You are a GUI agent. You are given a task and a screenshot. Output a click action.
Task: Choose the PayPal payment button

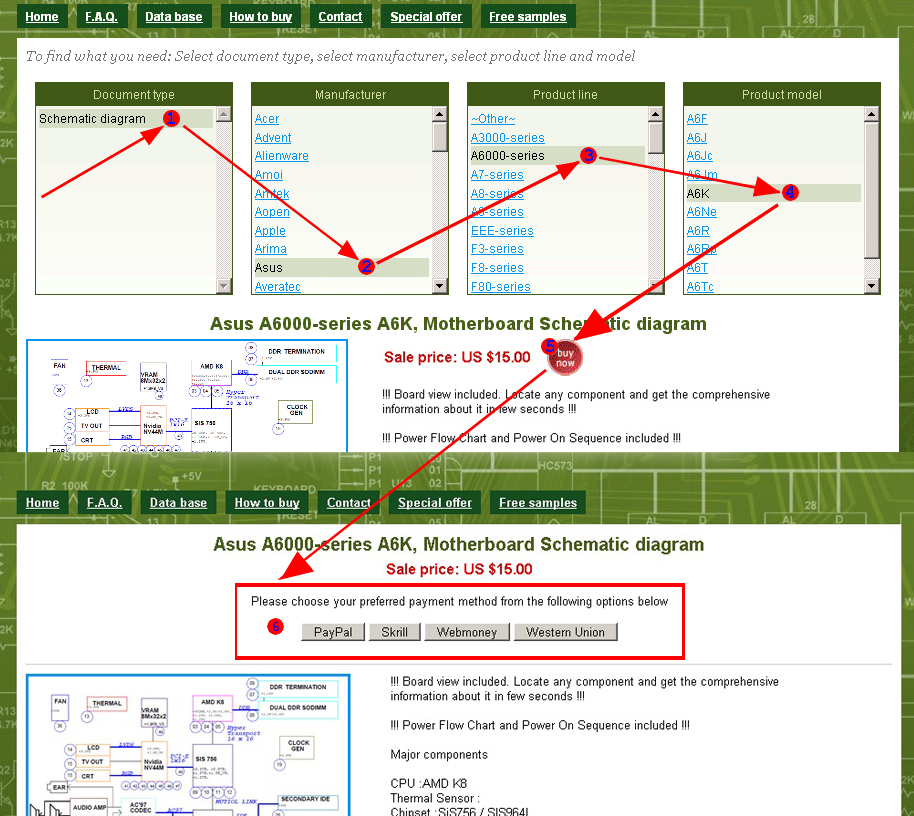point(333,632)
